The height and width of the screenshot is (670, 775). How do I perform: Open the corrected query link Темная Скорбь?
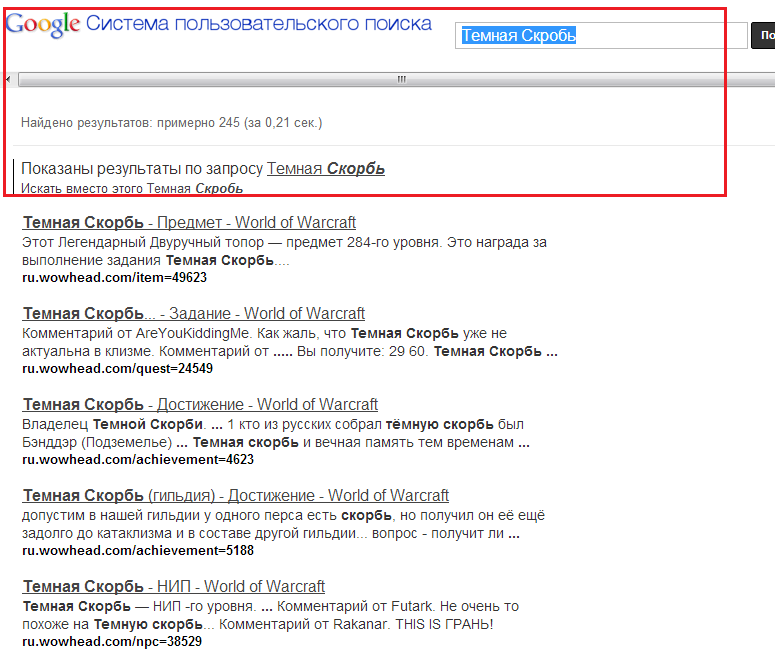click(326, 168)
